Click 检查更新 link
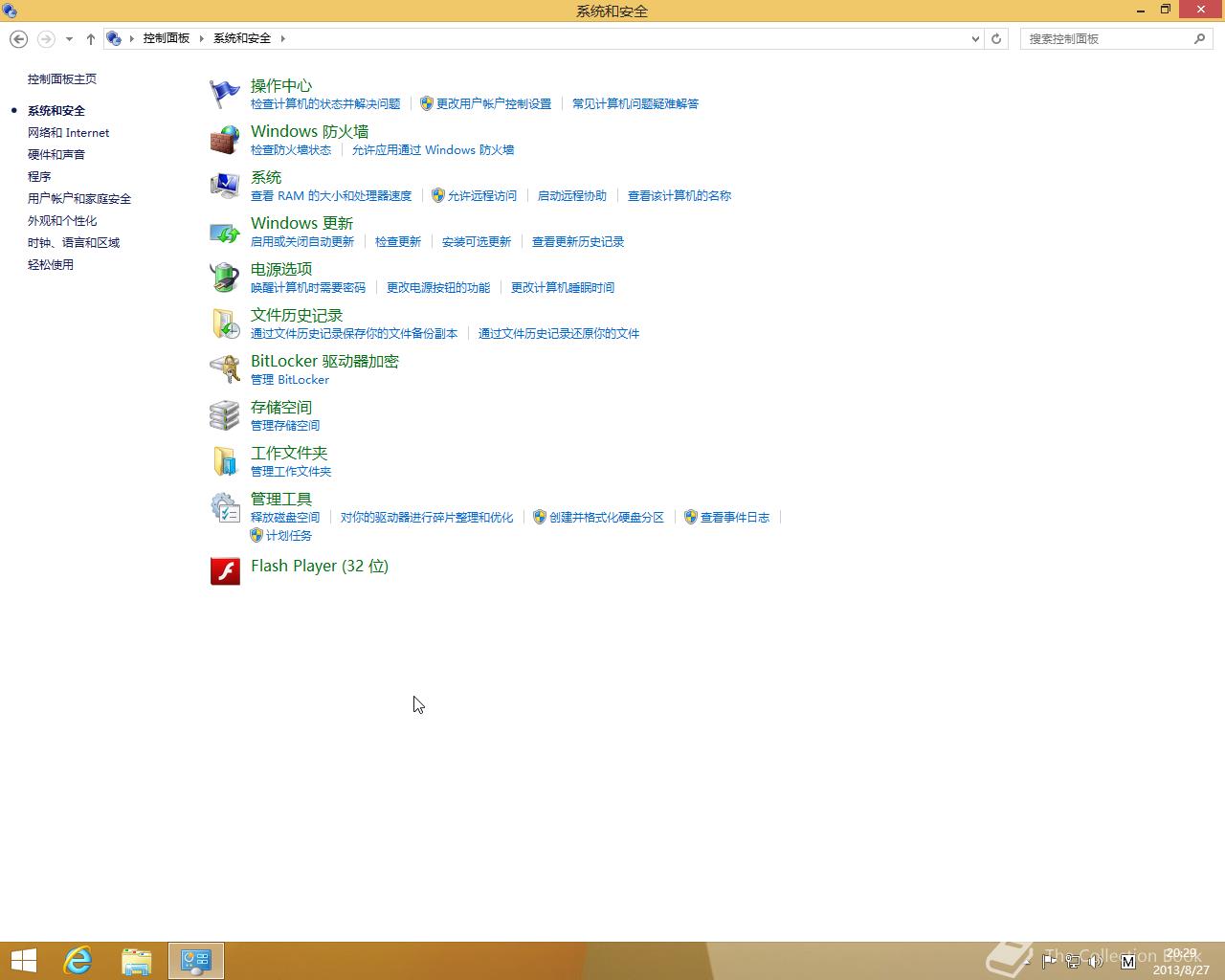Image resolution: width=1225 pixels, height=980 pixels. click(398, 242)
